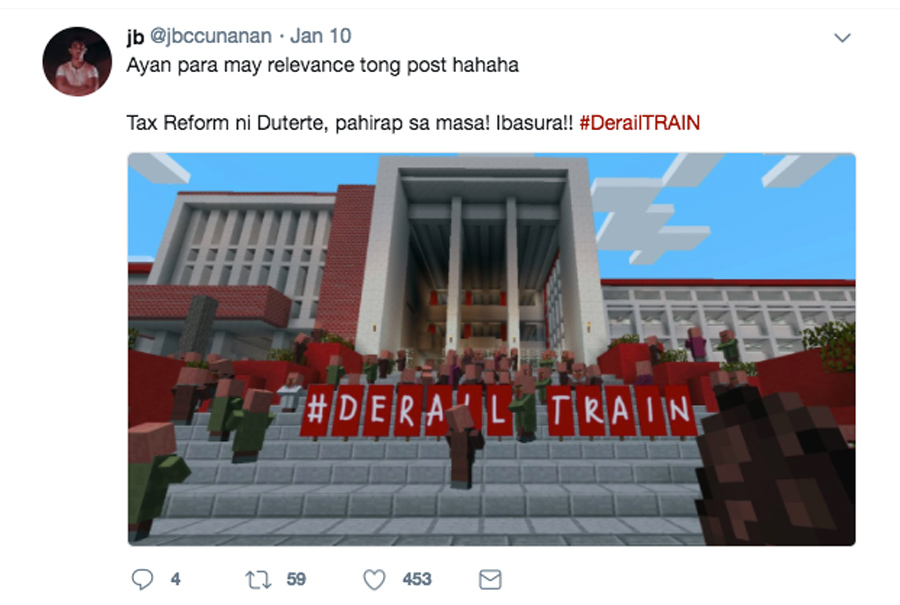Image resolution: width=900 pixels, height=605 pixels.
Task: Send tweet via the envelope message icon
Action: [490, 580]
